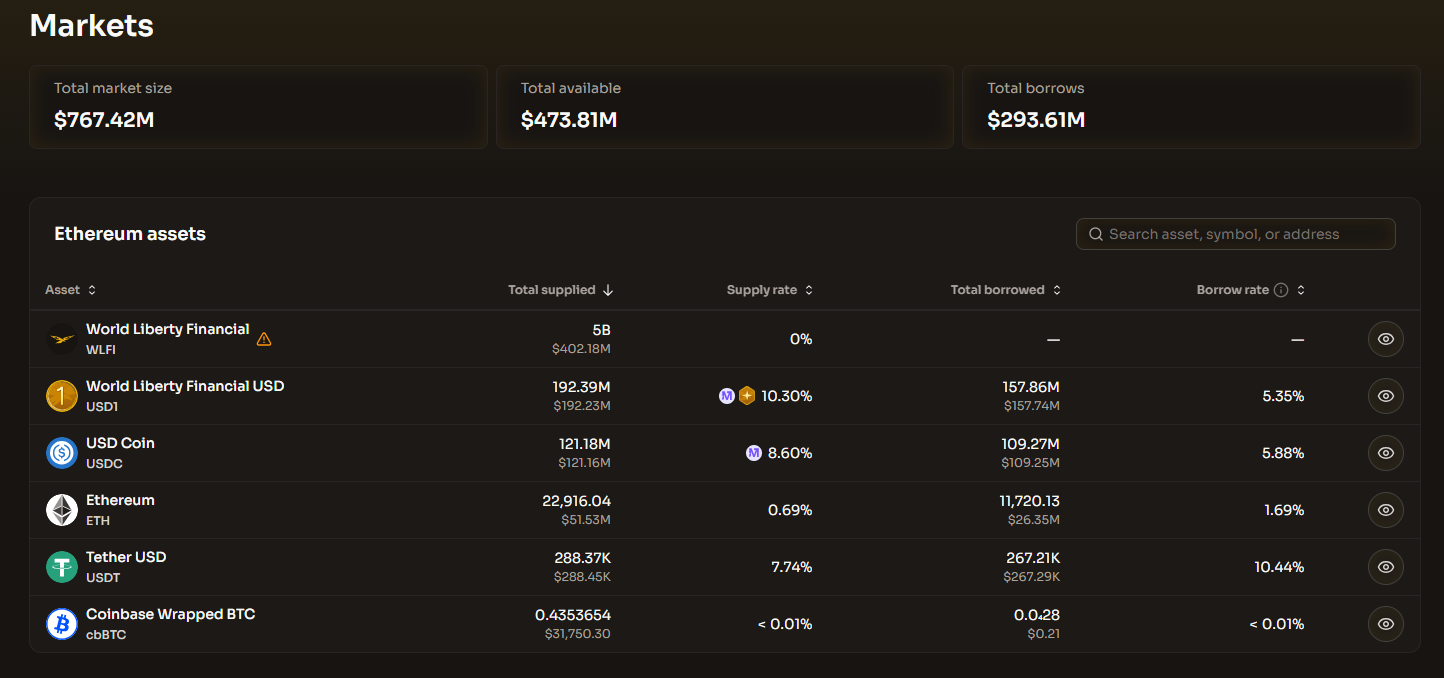The image size is (1444, 678).
Task: Open the Tether USD market row
Action: 126,557
